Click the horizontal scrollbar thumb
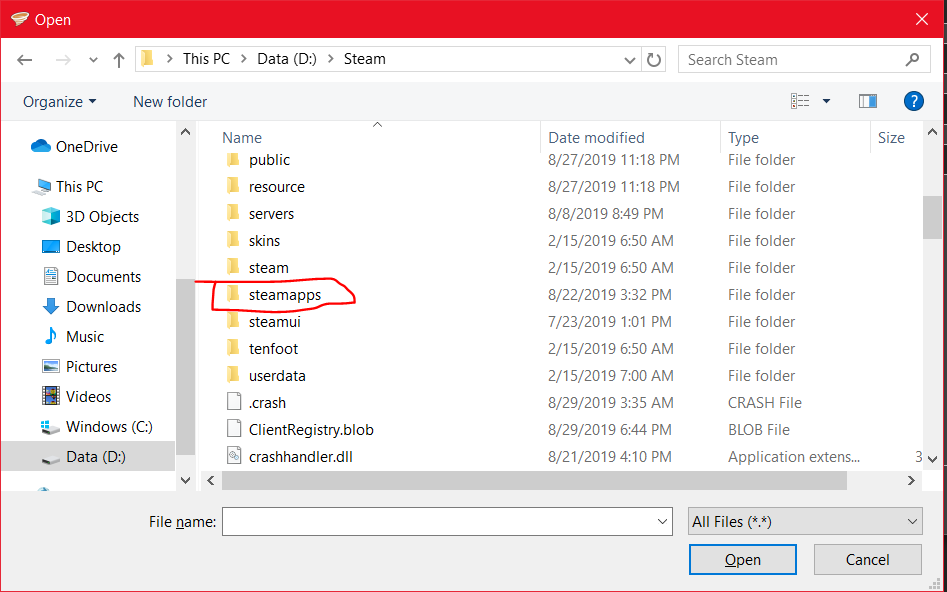 pyautogui.click(x=534, y=480)
